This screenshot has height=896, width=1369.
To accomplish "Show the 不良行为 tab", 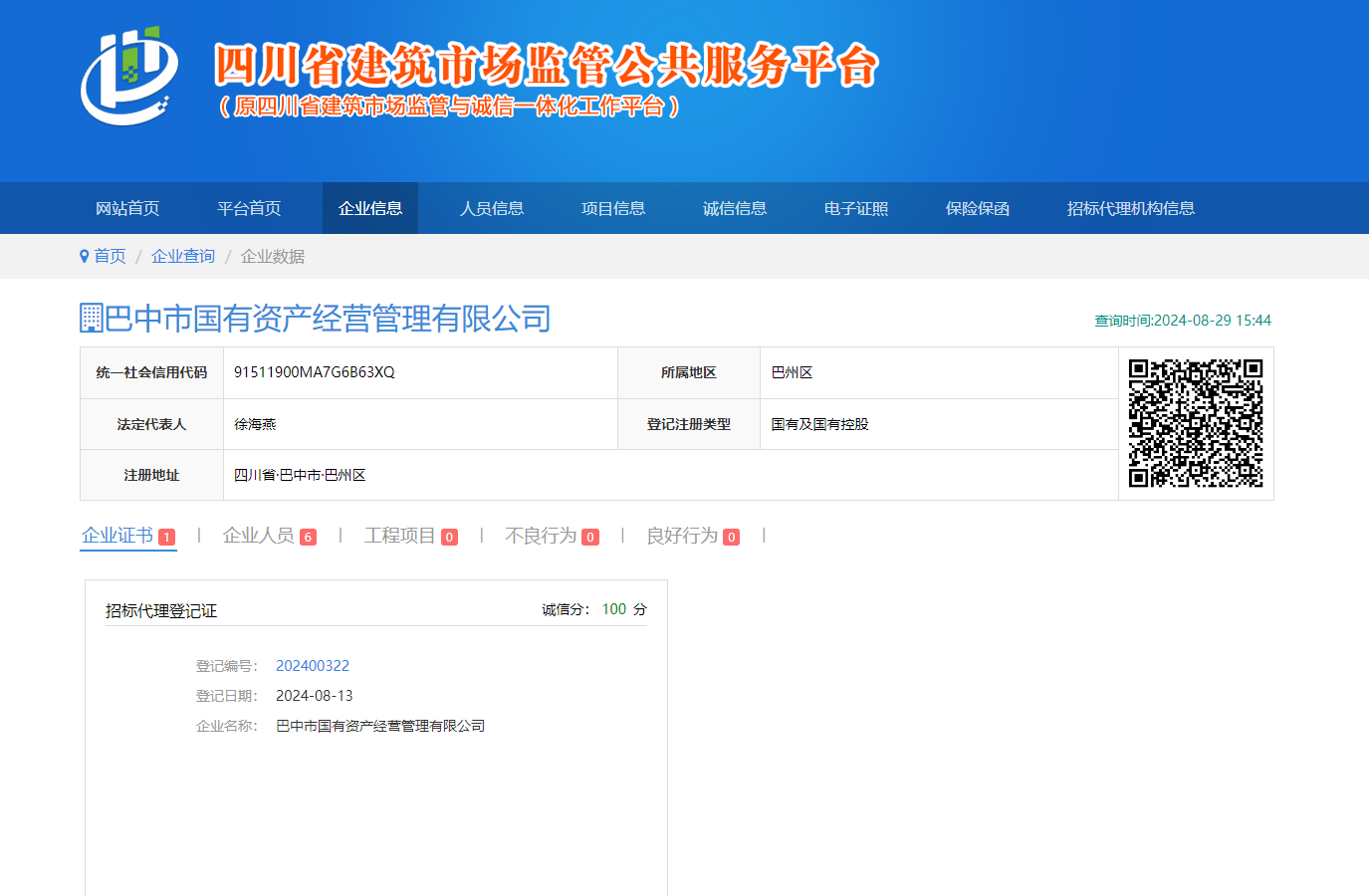I will 541,536.
